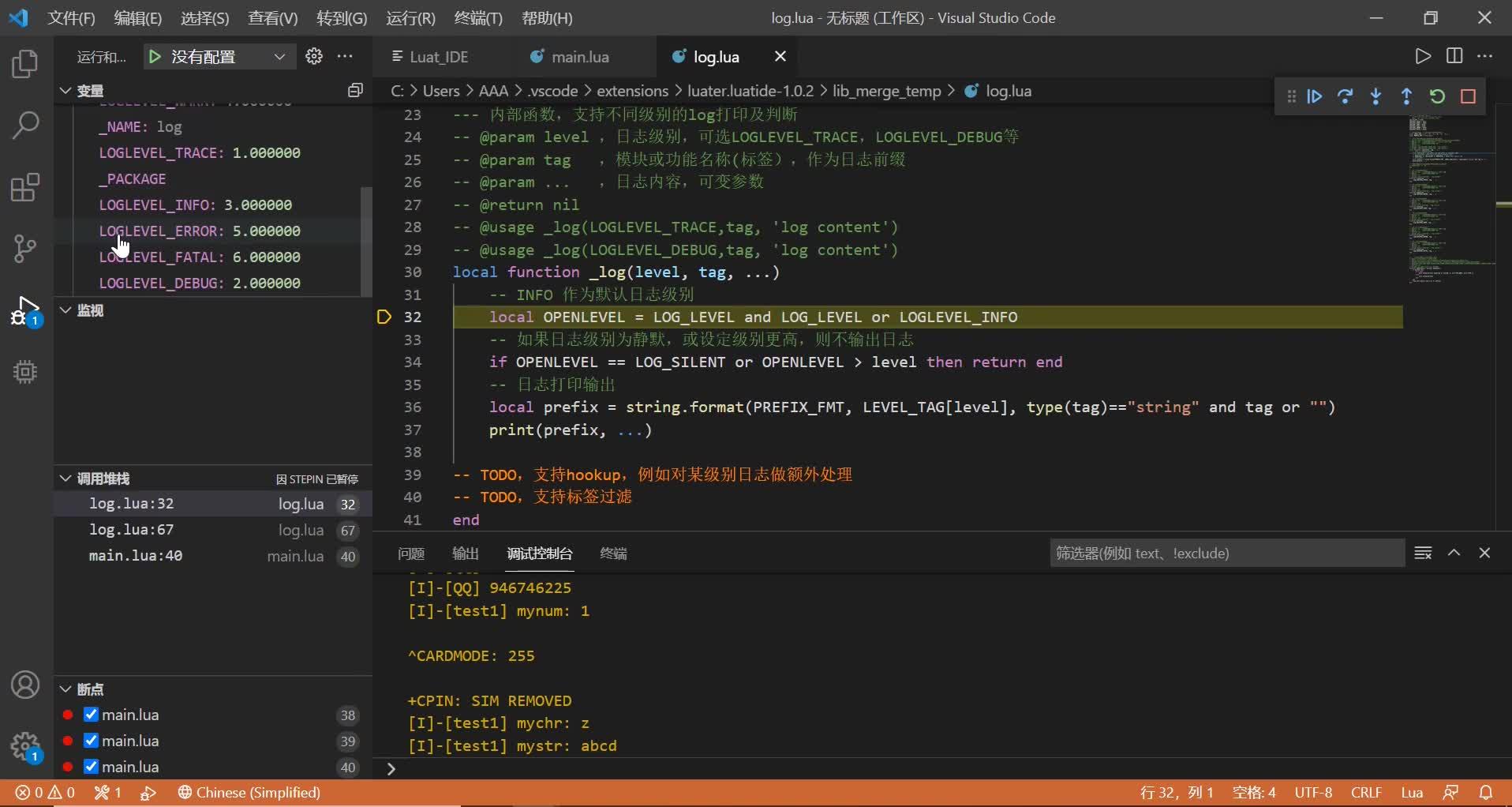
Task: Open the Source Control view
Action: [25, 249]
